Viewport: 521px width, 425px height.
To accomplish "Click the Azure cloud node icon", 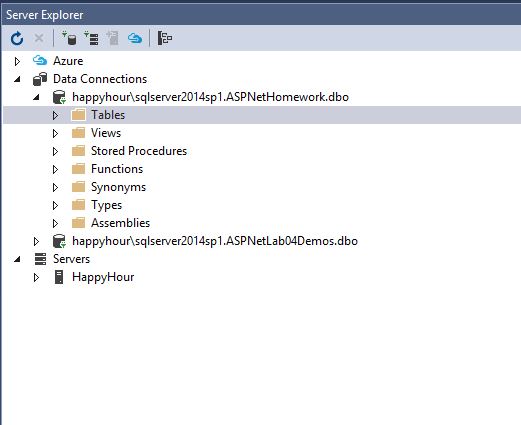I will click(40, 61).
